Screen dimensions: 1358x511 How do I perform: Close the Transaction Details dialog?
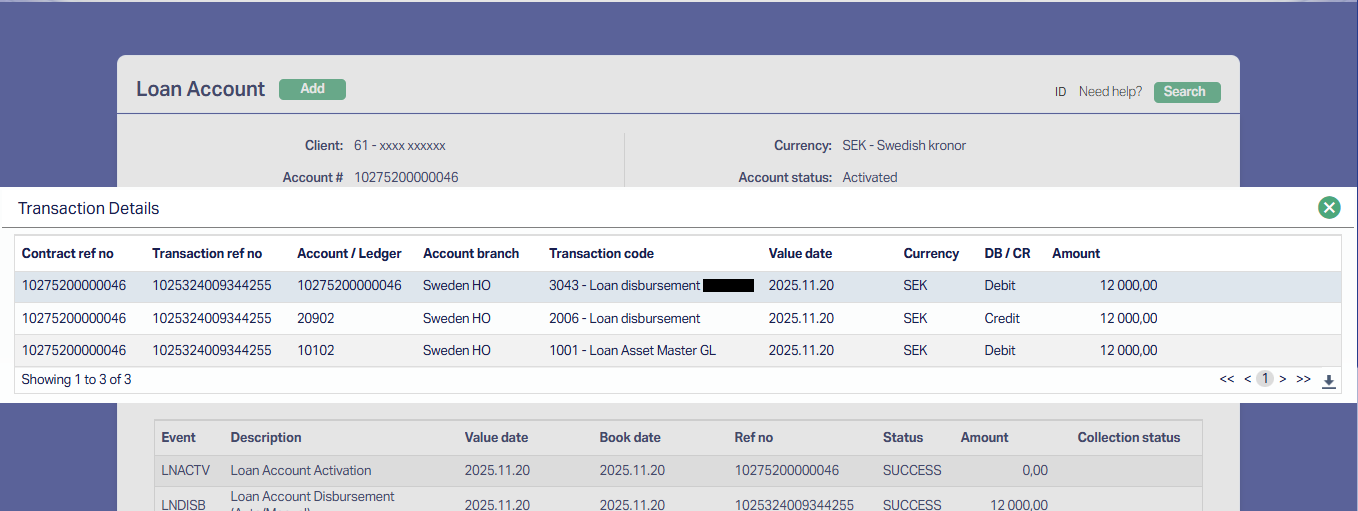[x=1328, y=208]
